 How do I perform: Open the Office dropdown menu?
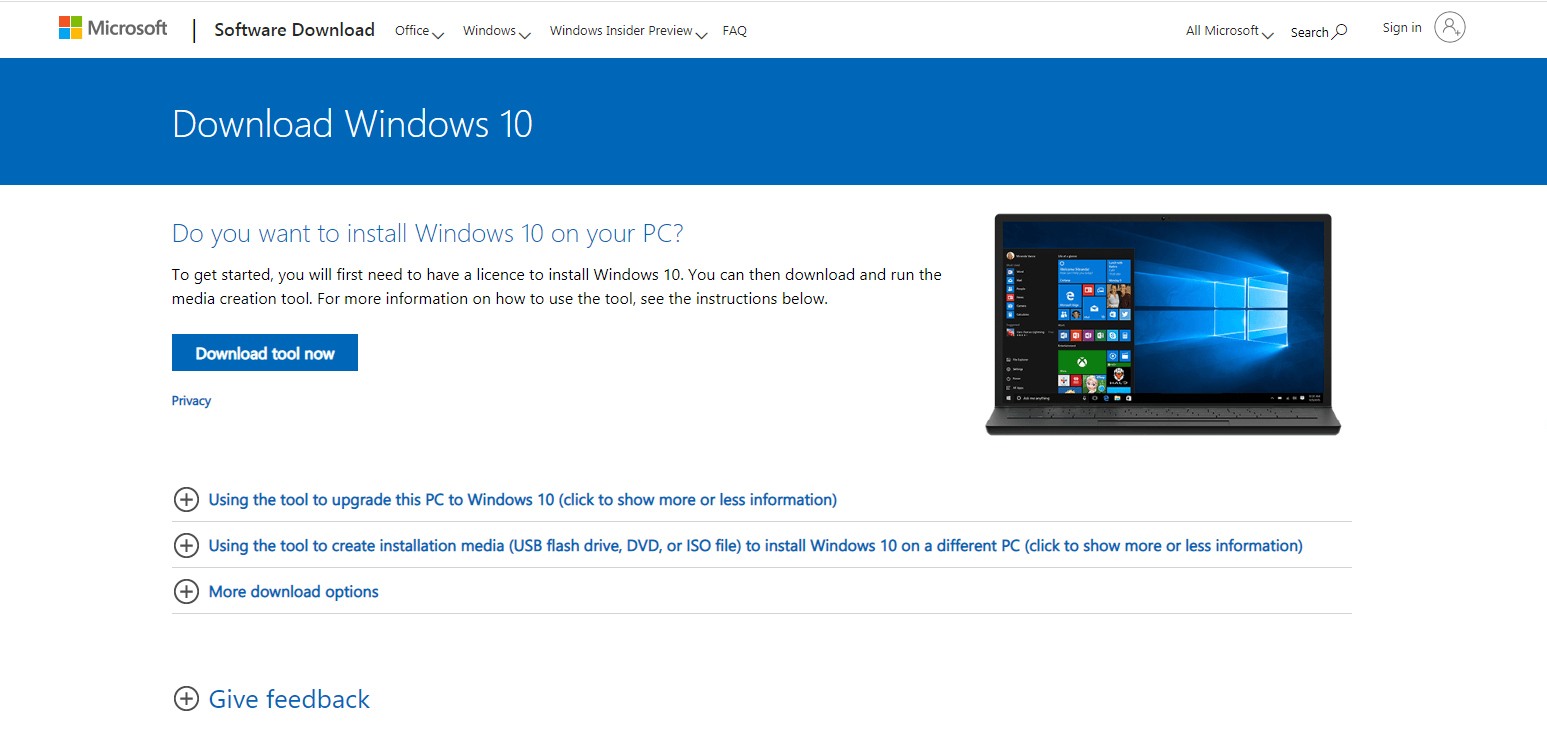pos(419,31)
